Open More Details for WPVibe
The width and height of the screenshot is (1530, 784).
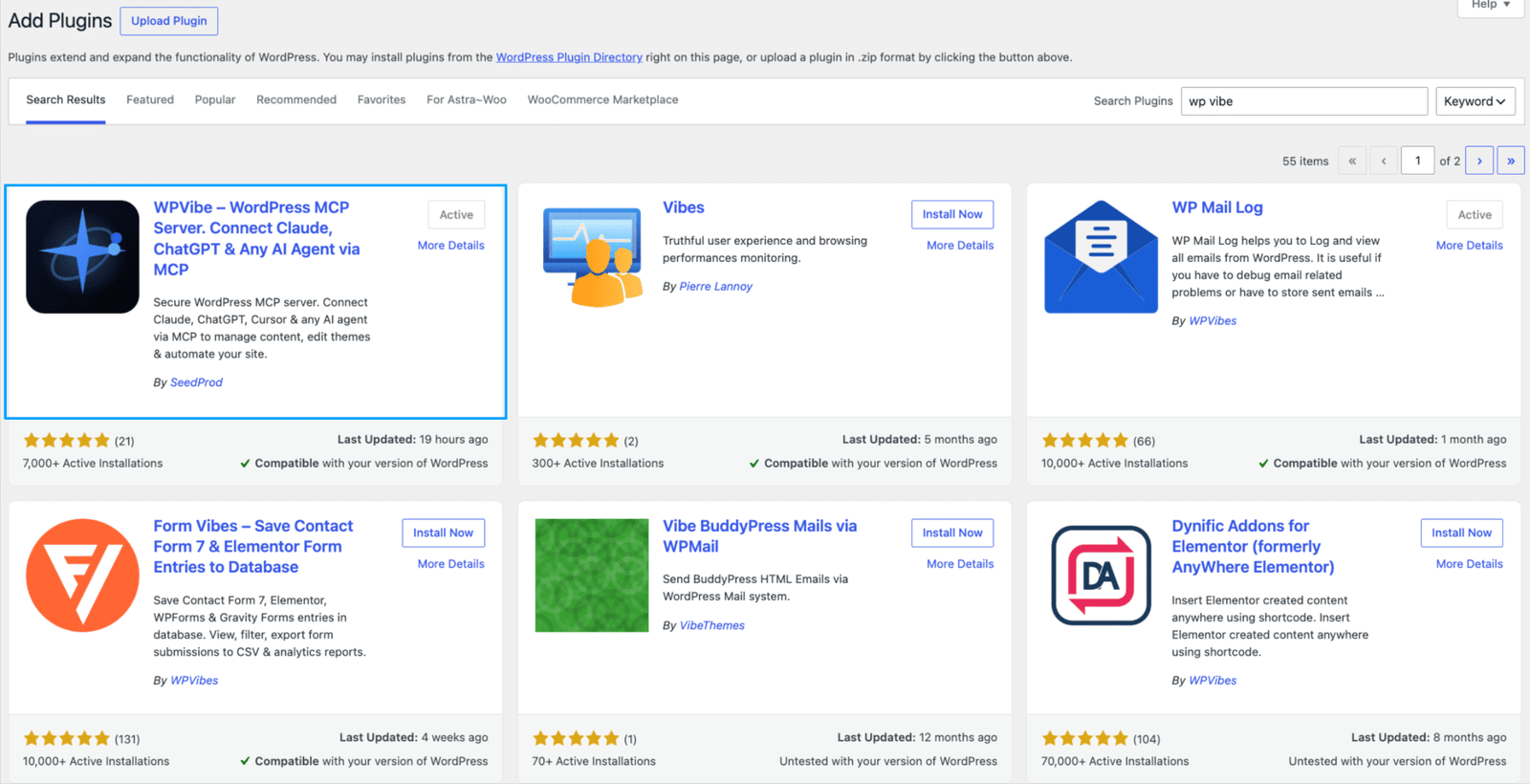451,246
